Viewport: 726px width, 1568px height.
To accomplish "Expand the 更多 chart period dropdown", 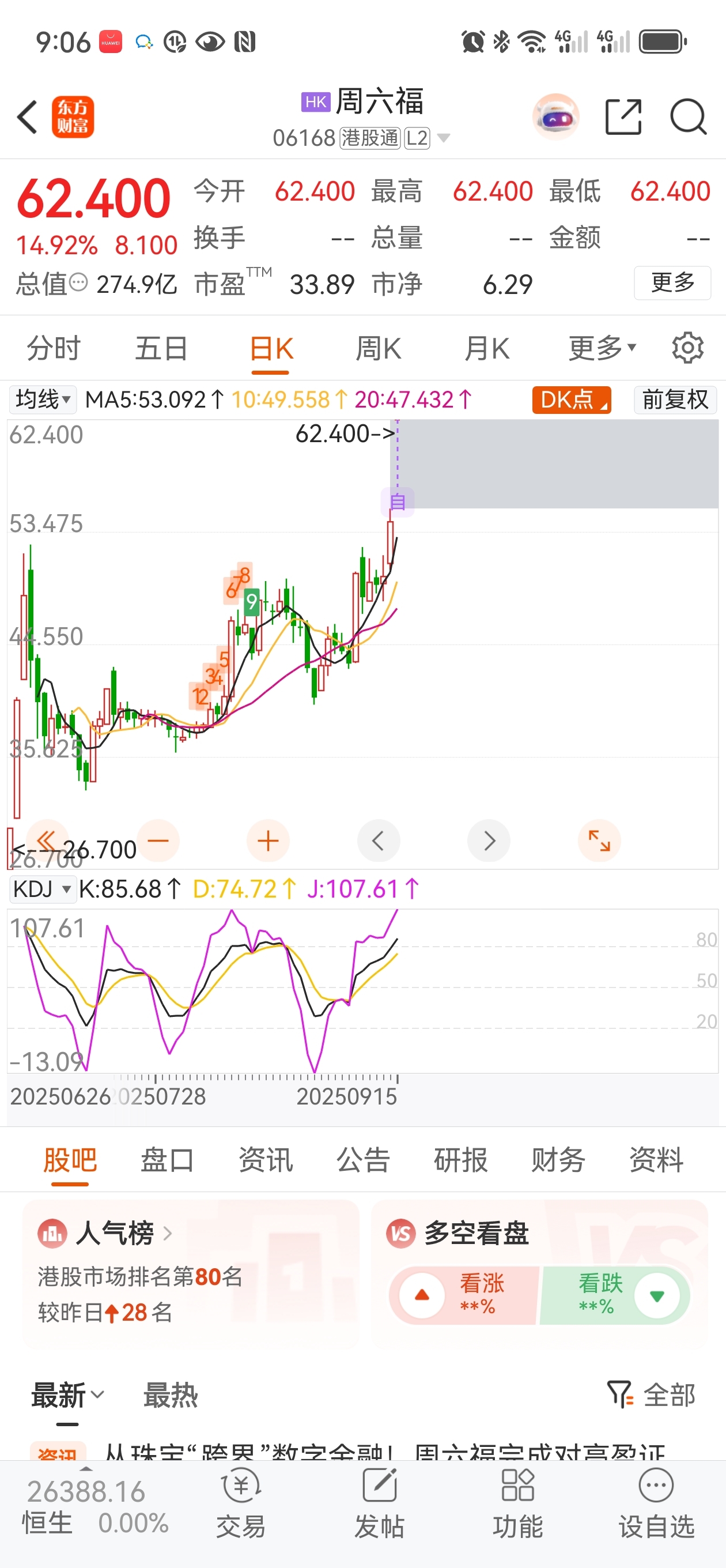I will pos(603,349).
